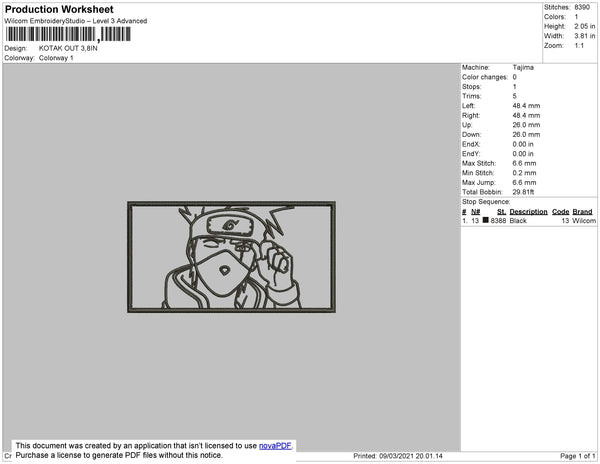This screenshot has height=464, width=600.
Task: Click the 'Description' column header
Action: (528, 212)
